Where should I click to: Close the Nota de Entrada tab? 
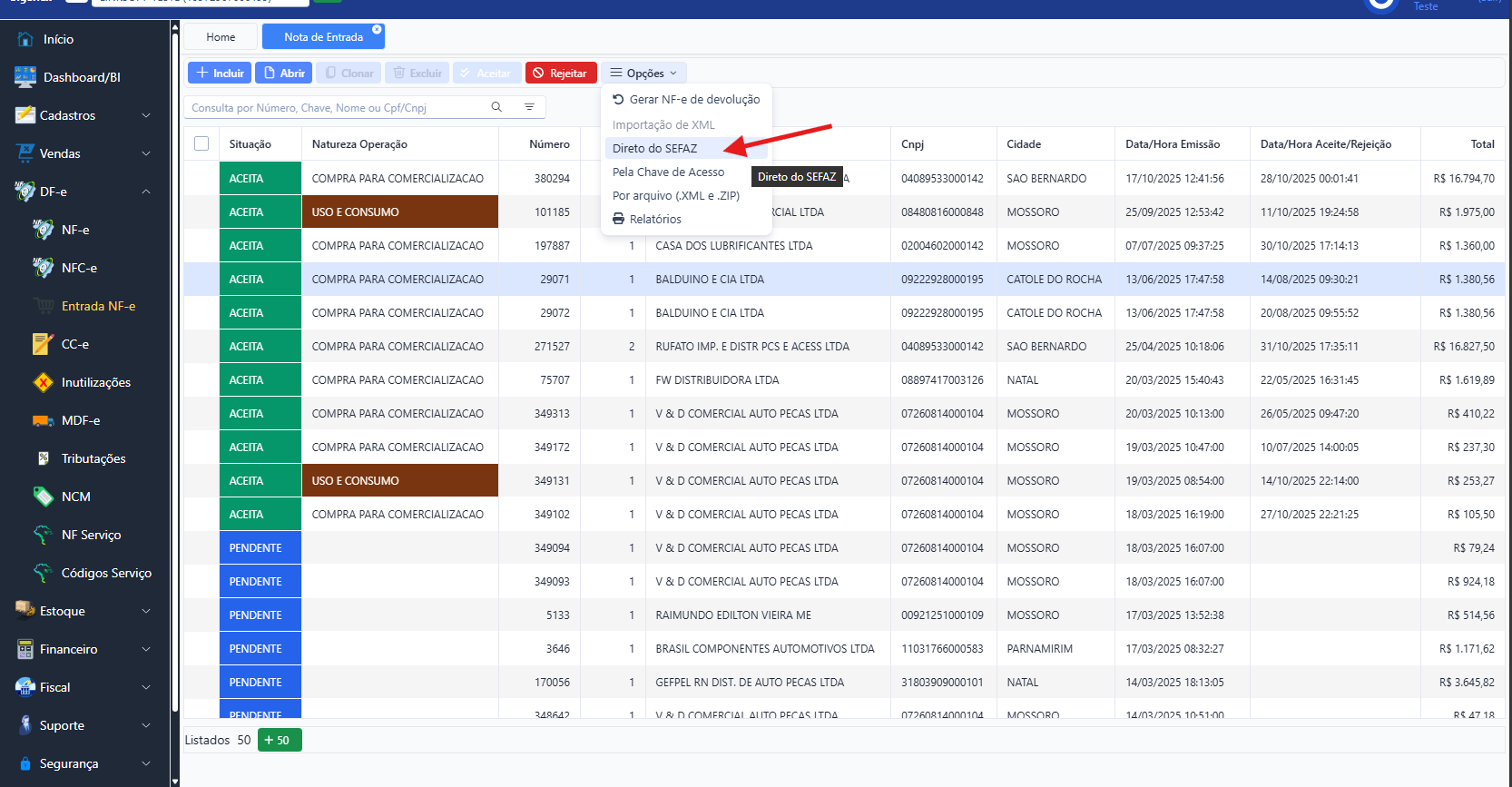(377, 29)
